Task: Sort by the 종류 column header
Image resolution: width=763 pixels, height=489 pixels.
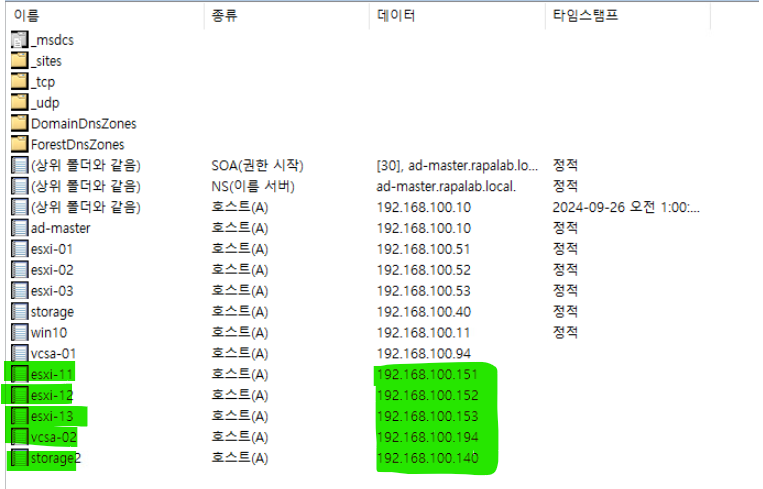Action: 287,16
